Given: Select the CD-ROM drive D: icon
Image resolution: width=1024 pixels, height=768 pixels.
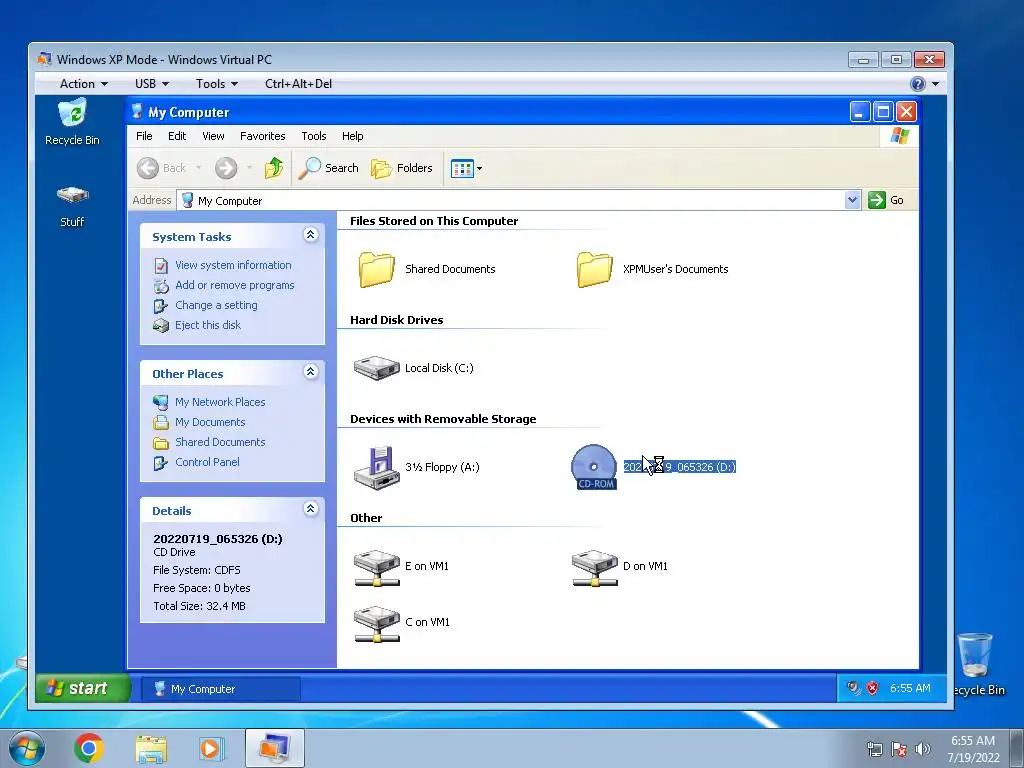Looking at the screenshot, I should pyautogui.click(x=594, y=466).
